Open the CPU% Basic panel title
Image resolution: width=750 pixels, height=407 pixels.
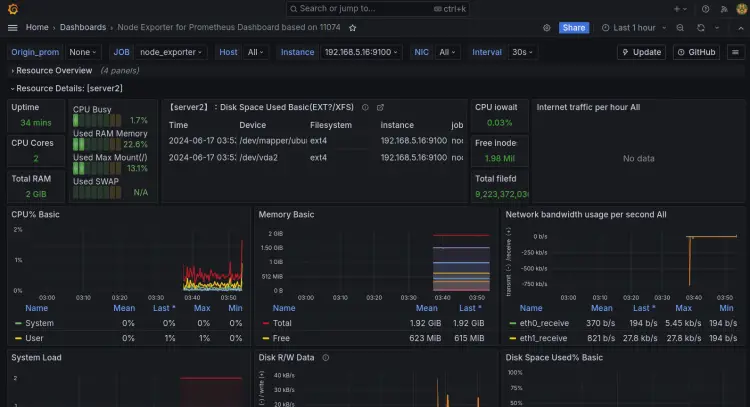pyautogui.click(x=35, y=215)
